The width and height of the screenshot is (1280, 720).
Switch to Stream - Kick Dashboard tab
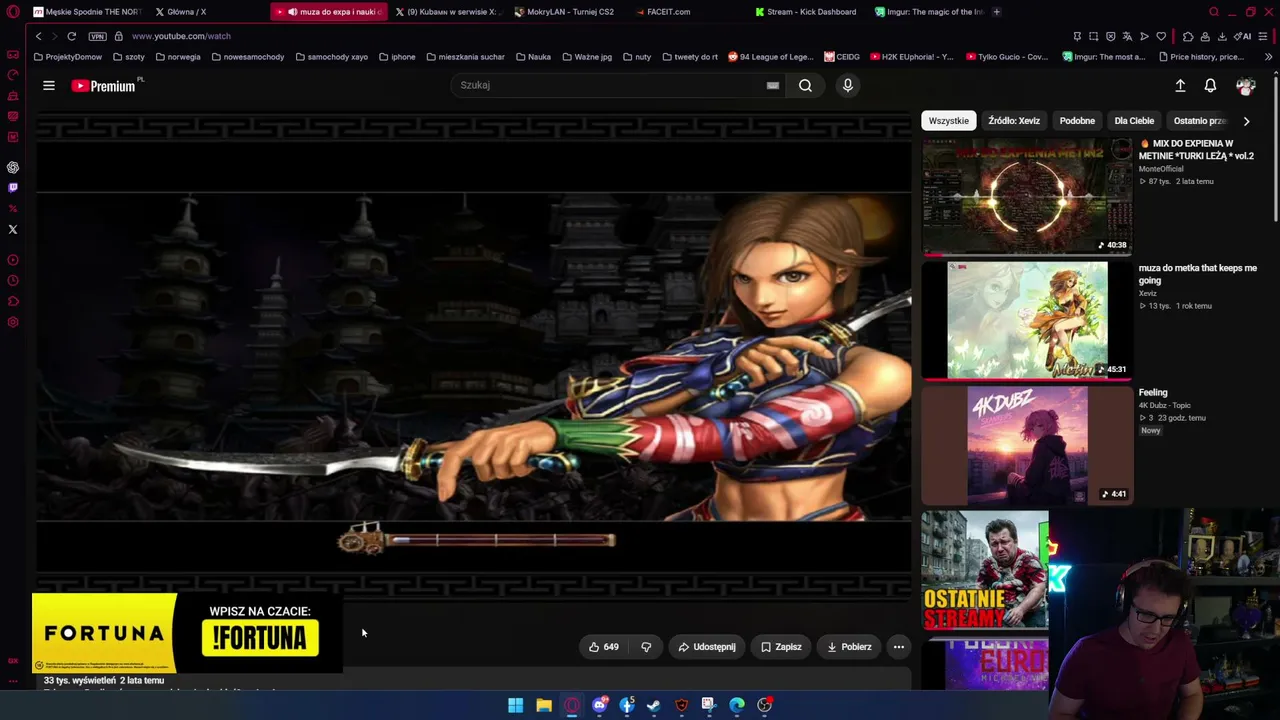(806, 12)
